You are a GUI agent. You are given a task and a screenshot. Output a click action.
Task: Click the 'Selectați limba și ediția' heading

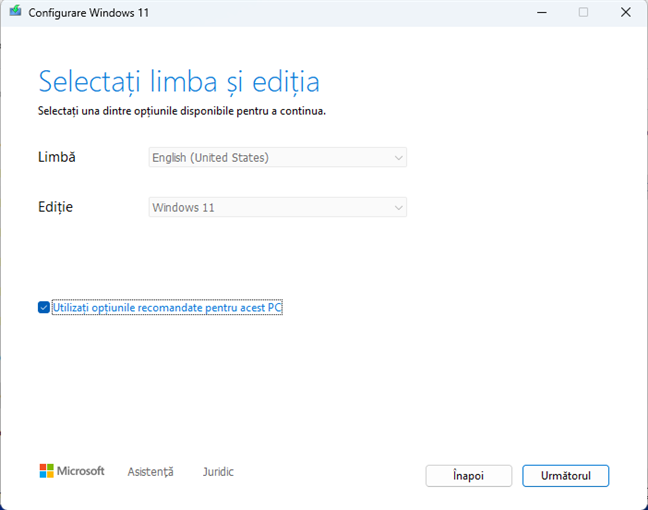[179, 82]
